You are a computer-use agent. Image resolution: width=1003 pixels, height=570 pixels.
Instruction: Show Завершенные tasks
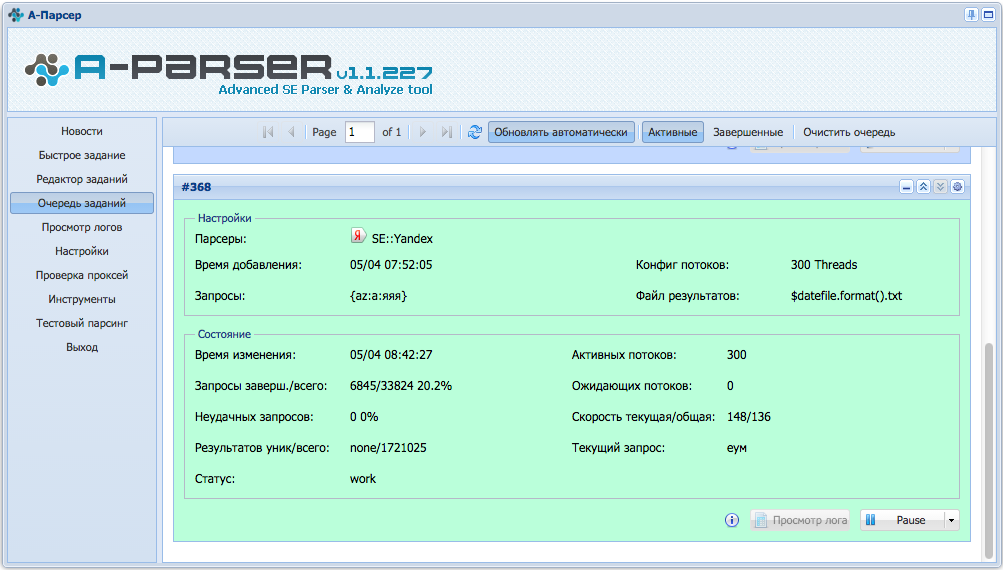pos(748,132)
